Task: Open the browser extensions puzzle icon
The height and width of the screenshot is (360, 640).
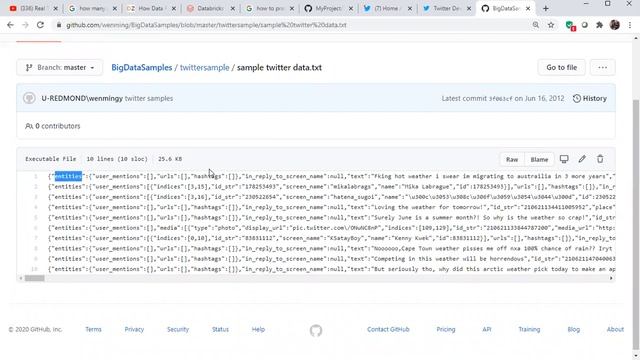Action: coord(599,25)
